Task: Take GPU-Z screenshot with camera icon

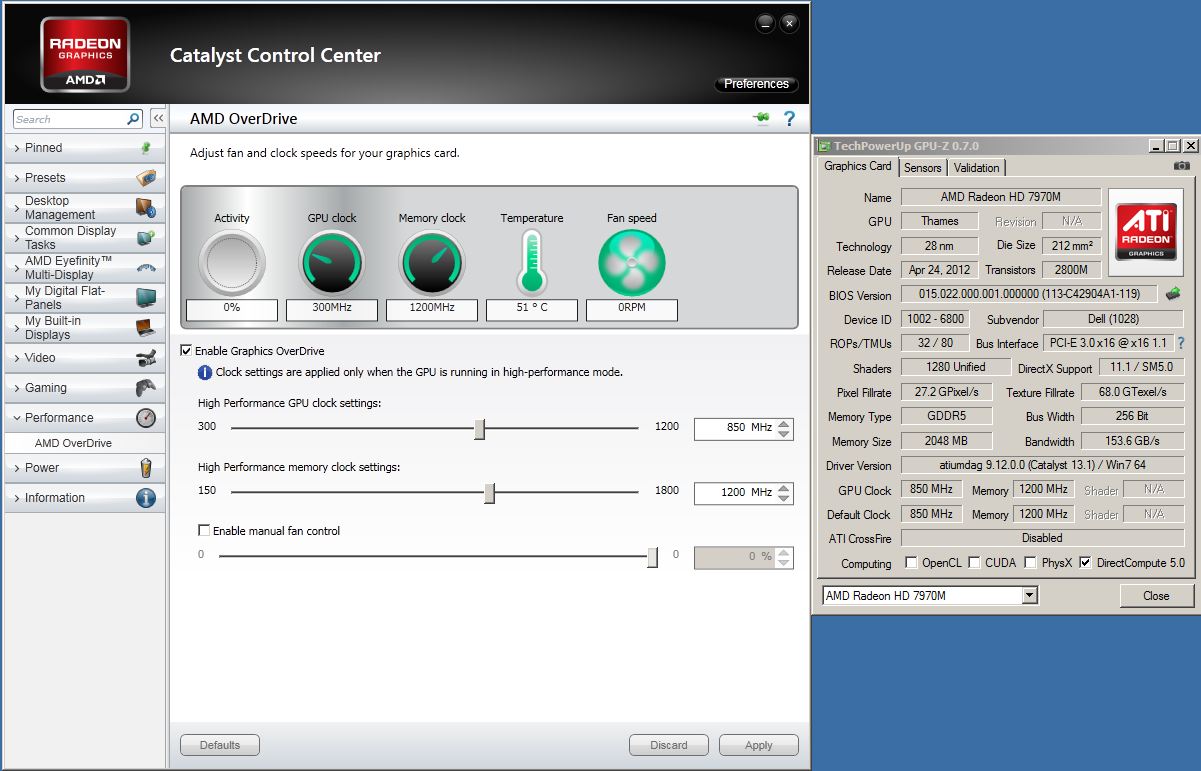Action: point(1182,166)
